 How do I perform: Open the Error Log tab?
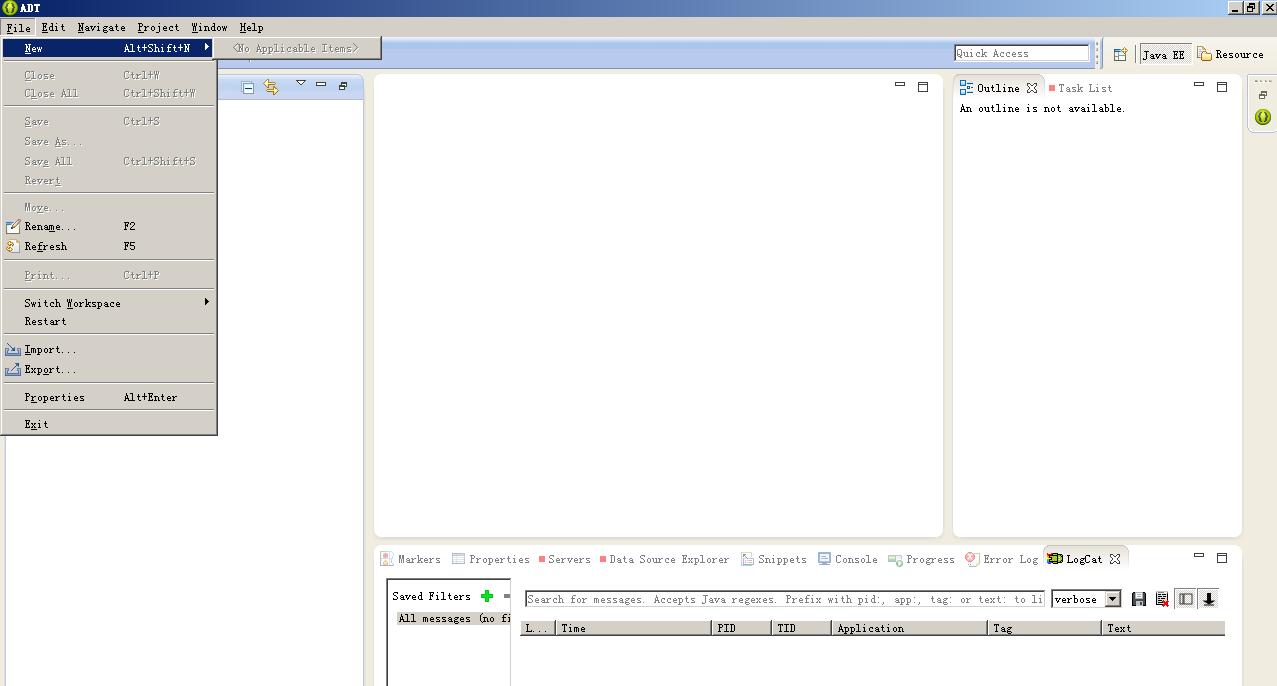1002,559
